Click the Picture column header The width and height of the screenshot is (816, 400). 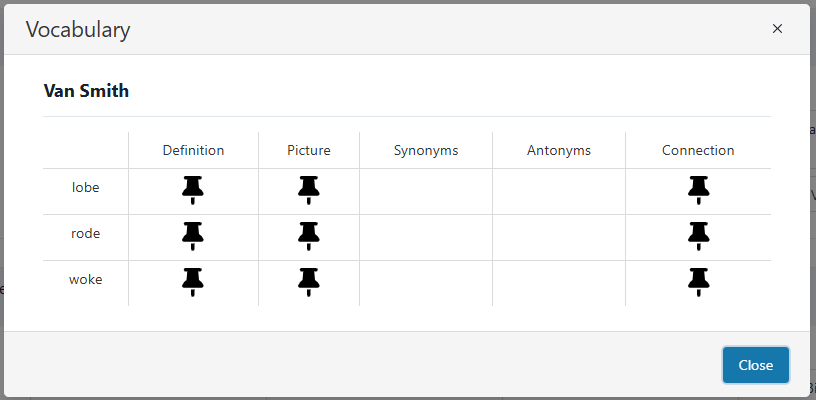308,150
